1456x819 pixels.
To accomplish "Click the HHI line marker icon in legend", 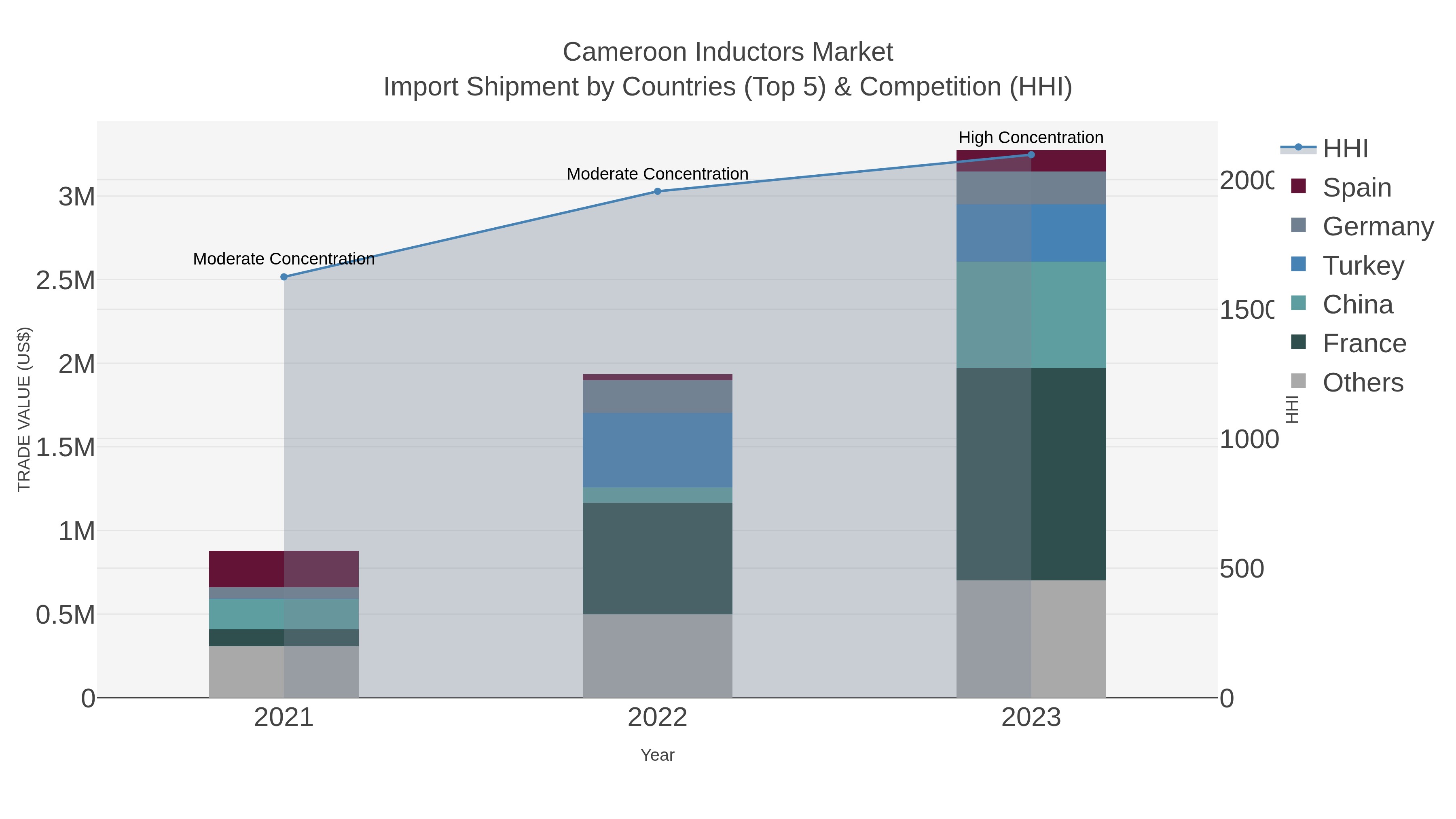I will 1298,148.
